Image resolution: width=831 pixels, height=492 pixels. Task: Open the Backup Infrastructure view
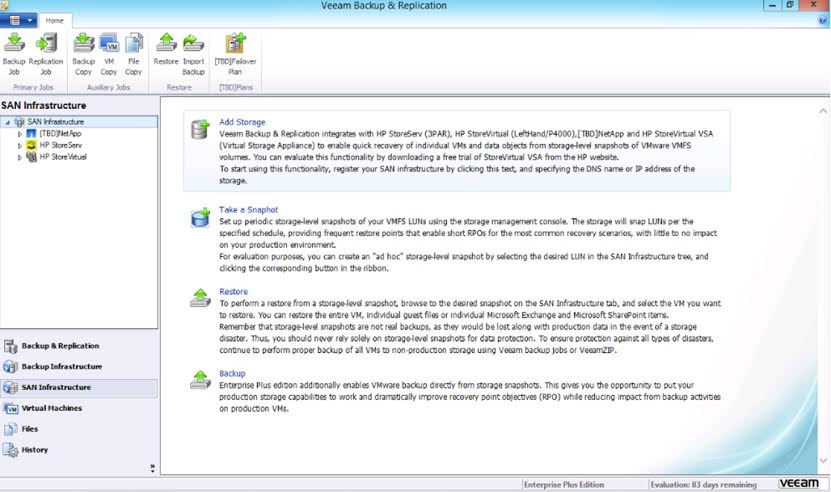click(79, 367)
